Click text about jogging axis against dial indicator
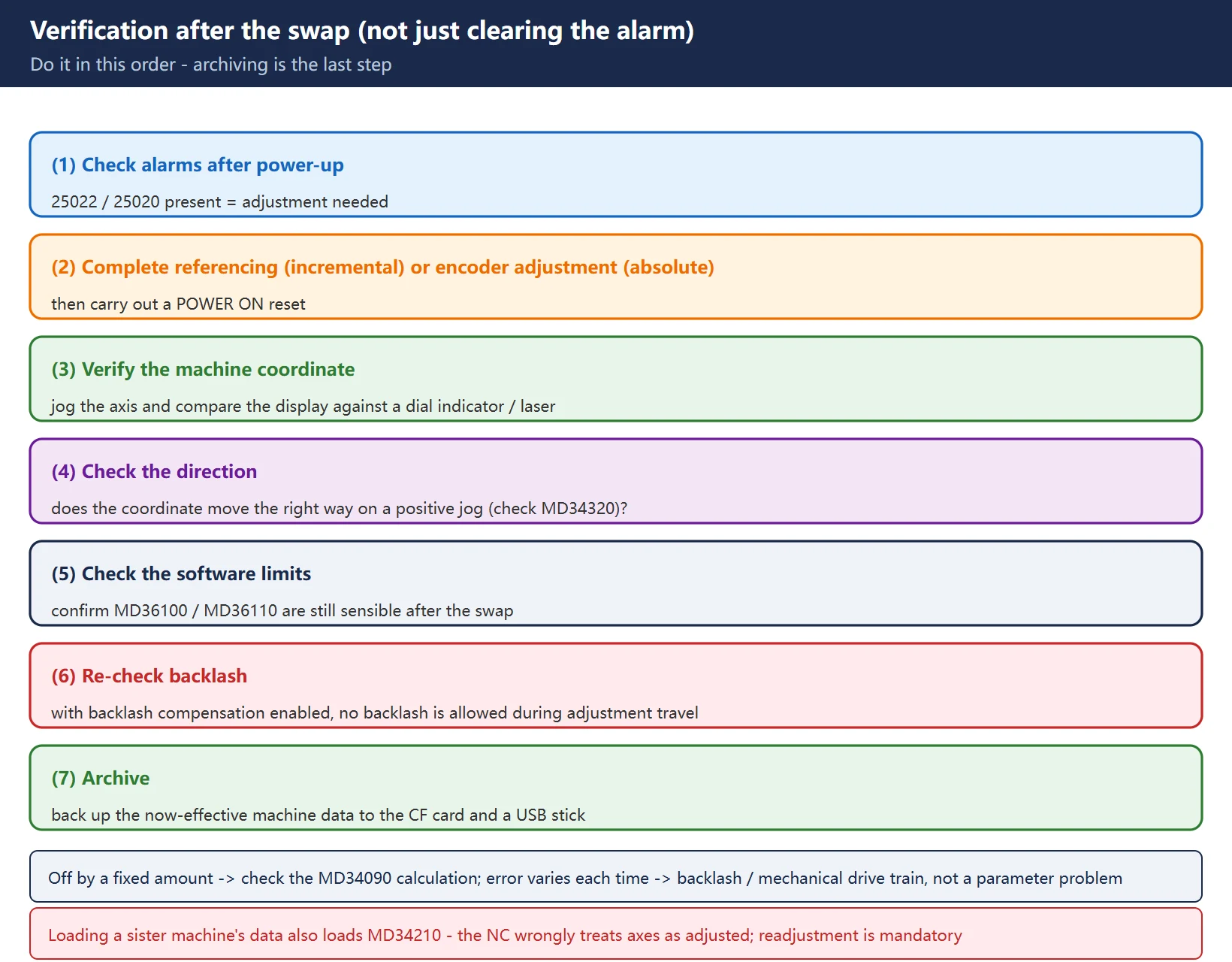 coord(303,406)
